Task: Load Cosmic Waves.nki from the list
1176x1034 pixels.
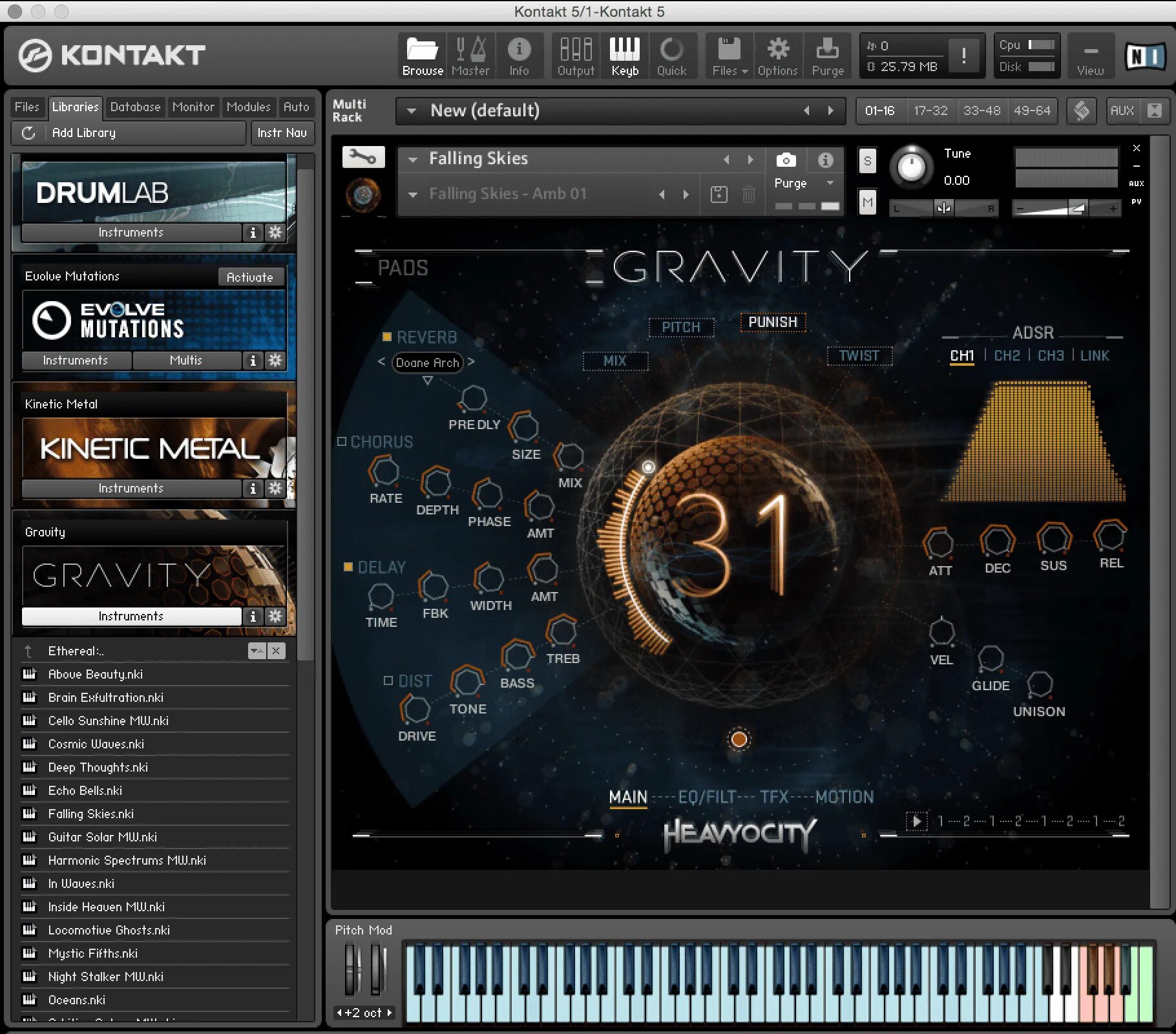Action: (155, 744)
